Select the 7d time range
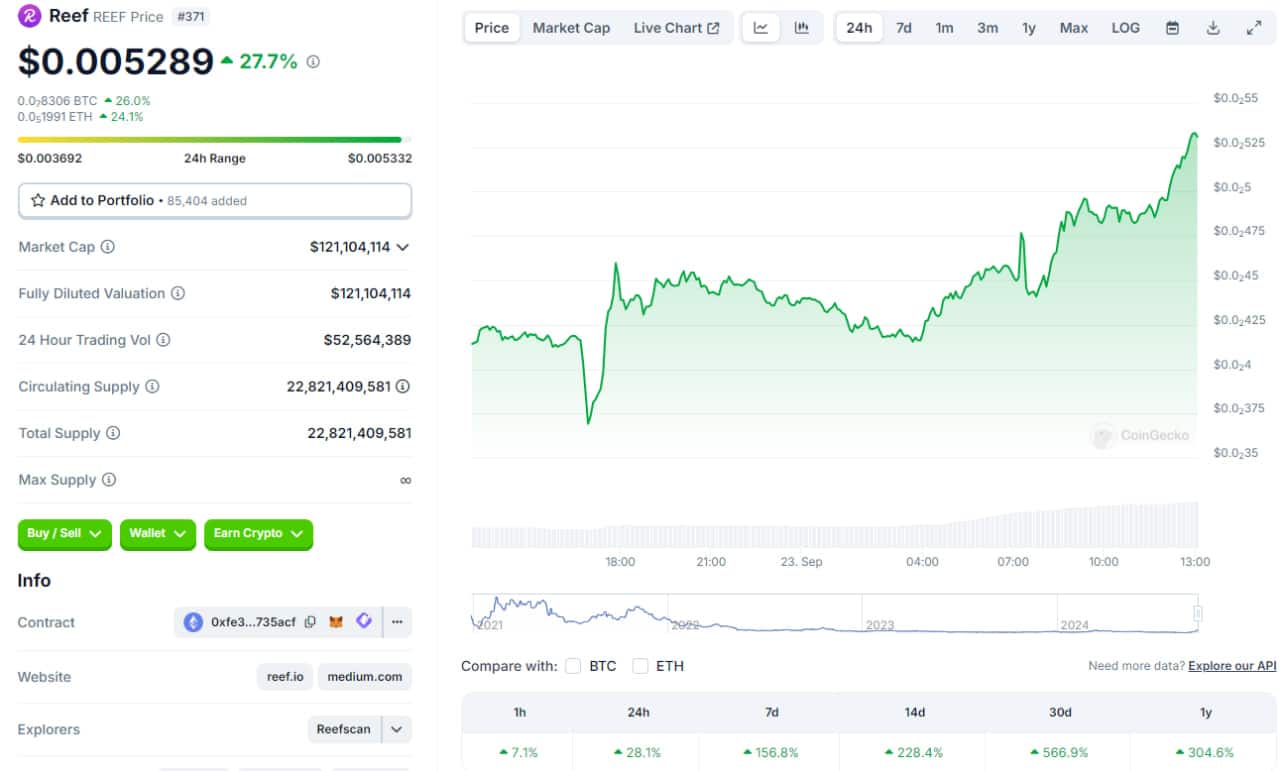Viewport: 1280px width, 771px height. tap(904, 28)
